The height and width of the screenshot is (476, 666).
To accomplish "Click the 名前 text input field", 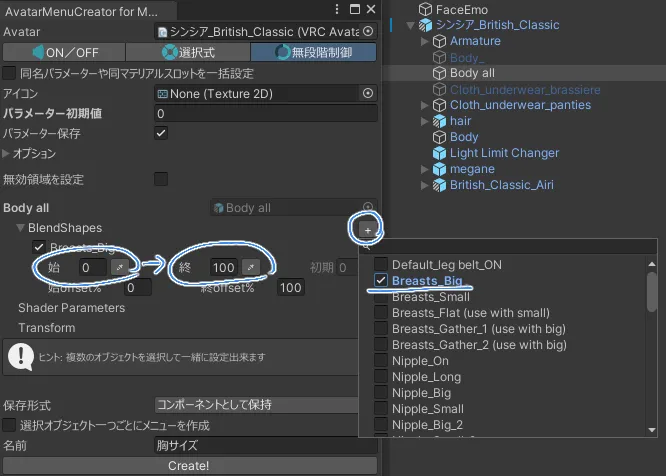I will coord(264,445).
